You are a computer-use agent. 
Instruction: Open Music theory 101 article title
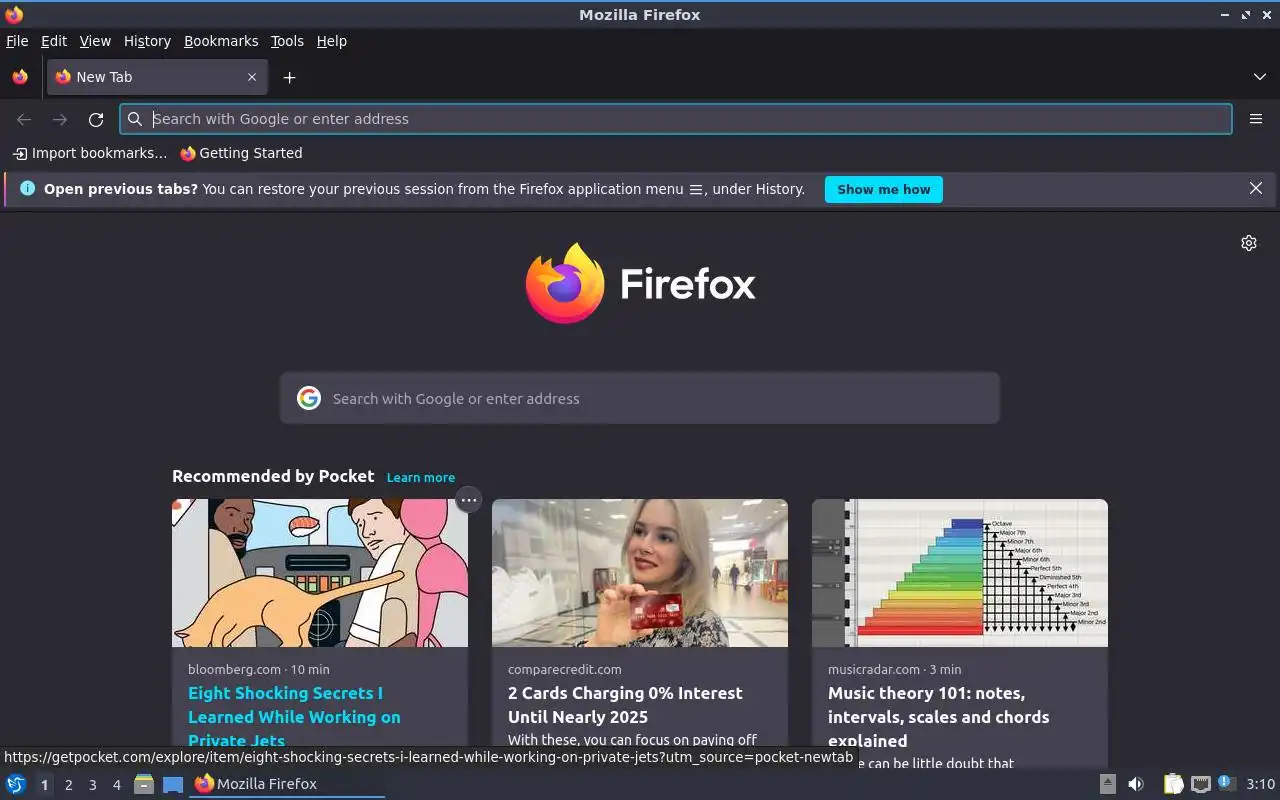point(938,717)
